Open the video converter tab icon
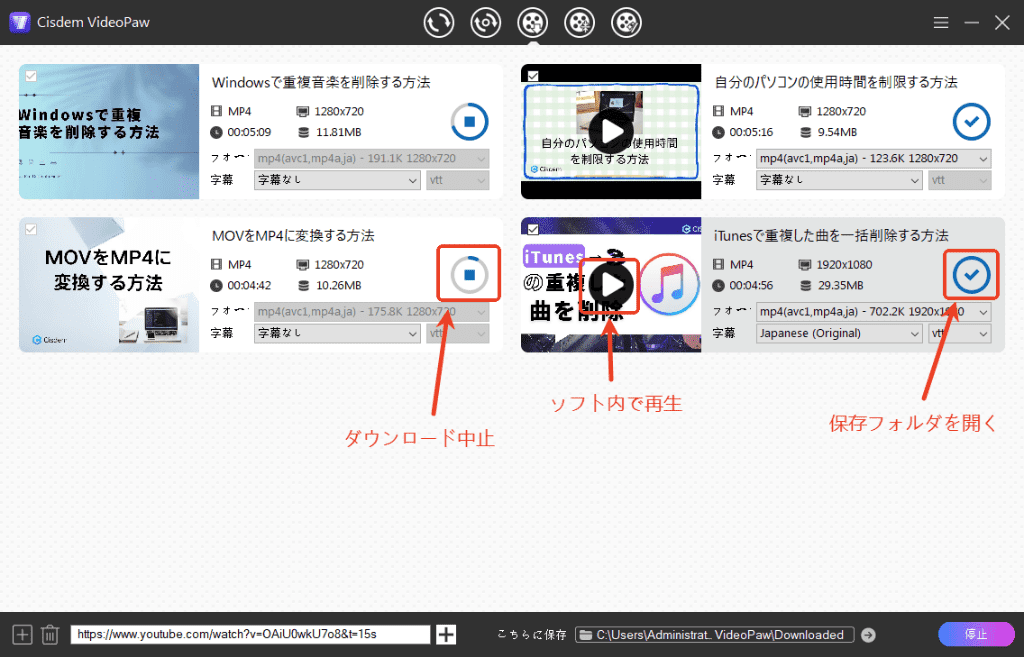Viewport: 1024px width, 657px height. 438,23
